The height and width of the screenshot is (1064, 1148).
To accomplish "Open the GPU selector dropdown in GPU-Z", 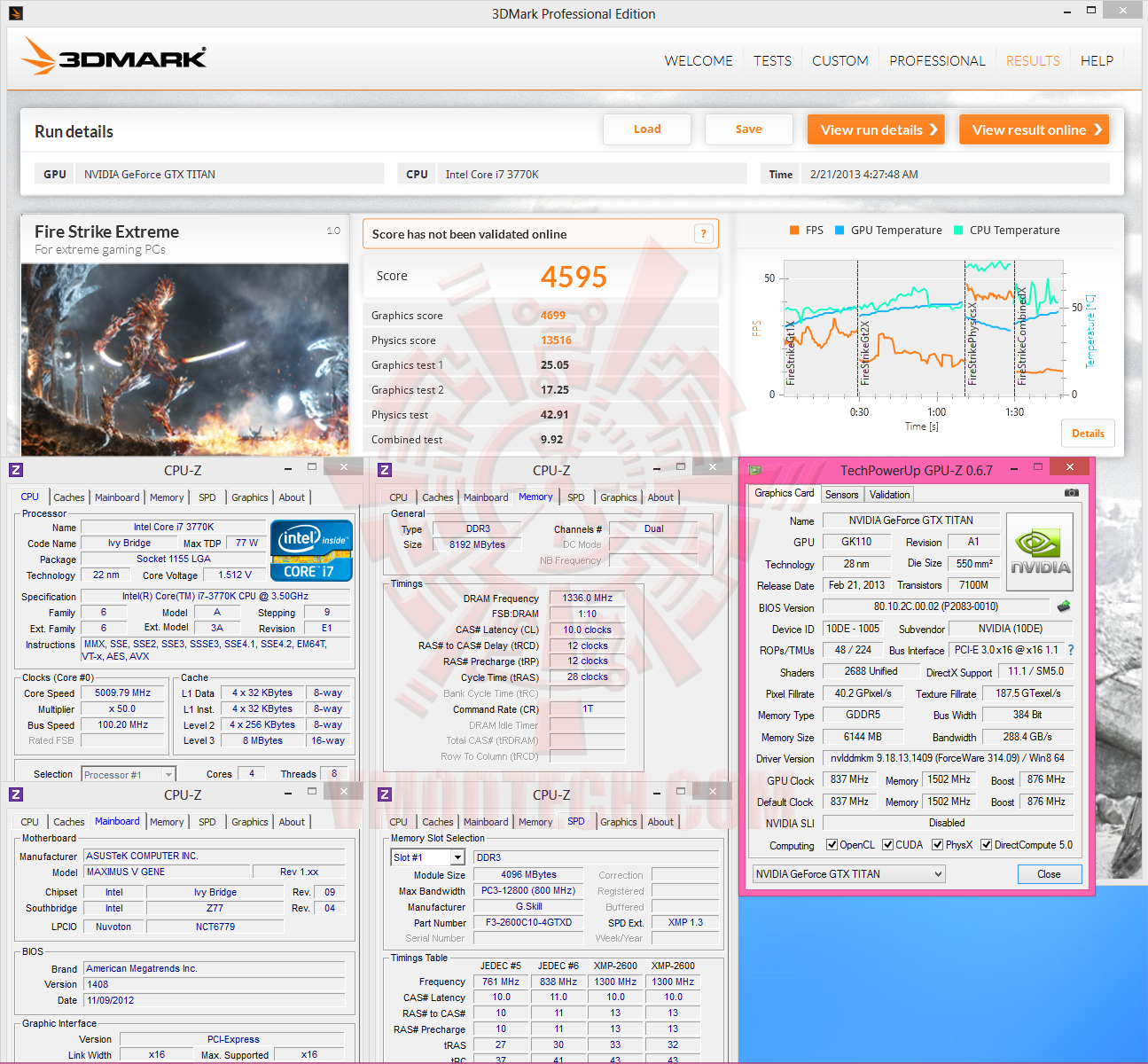I will pos(849,874).
